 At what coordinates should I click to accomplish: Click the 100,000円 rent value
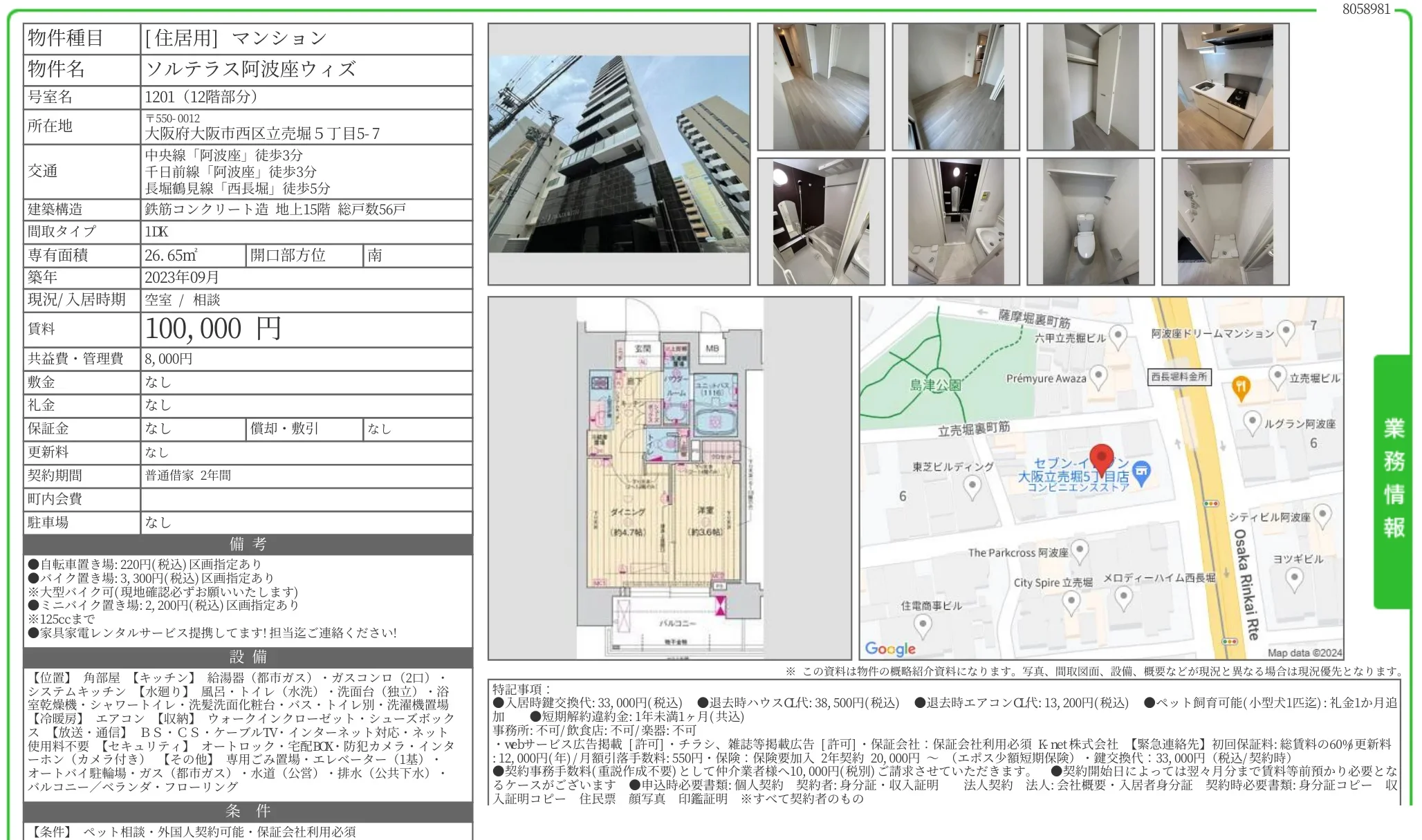(x=212, y=329)
